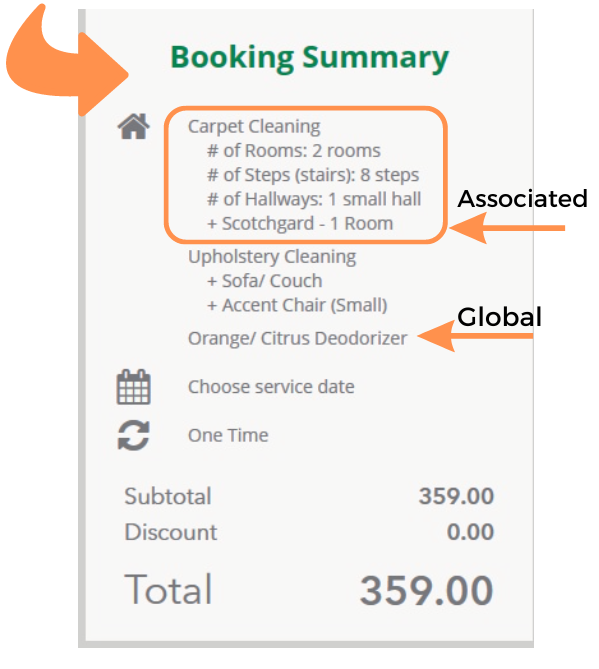Image resolution: width=599 pixels, height=669 pixels.
Task: Click the Total amount 359.00
Action: (427, 591)
